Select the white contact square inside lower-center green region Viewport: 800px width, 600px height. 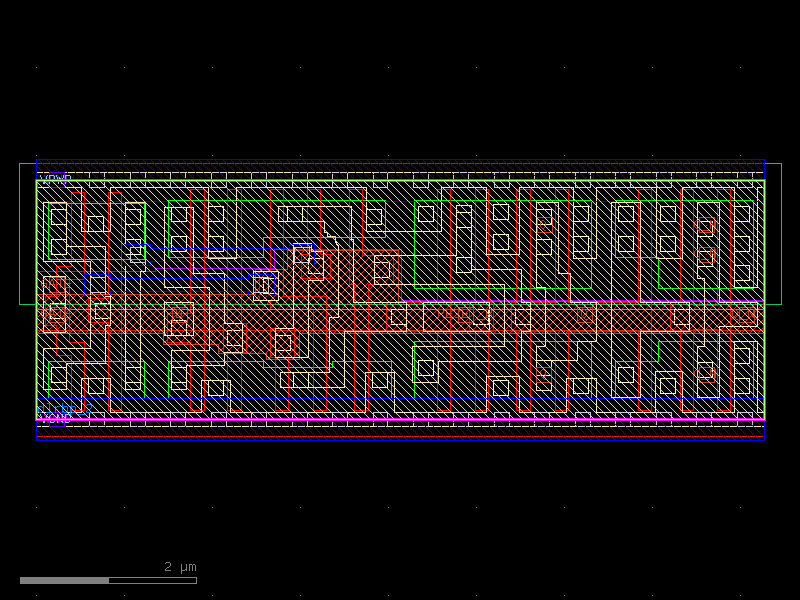[x=426, y=368]
